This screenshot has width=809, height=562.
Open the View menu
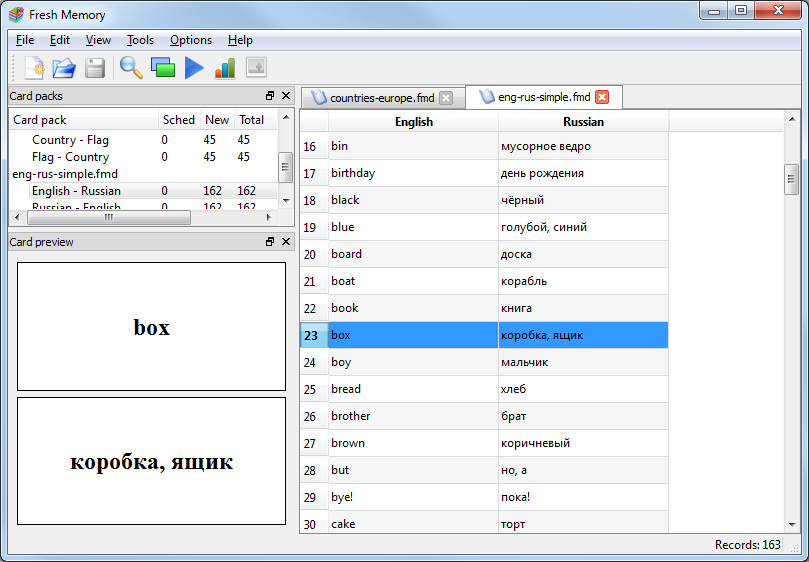tap(98, 40)
